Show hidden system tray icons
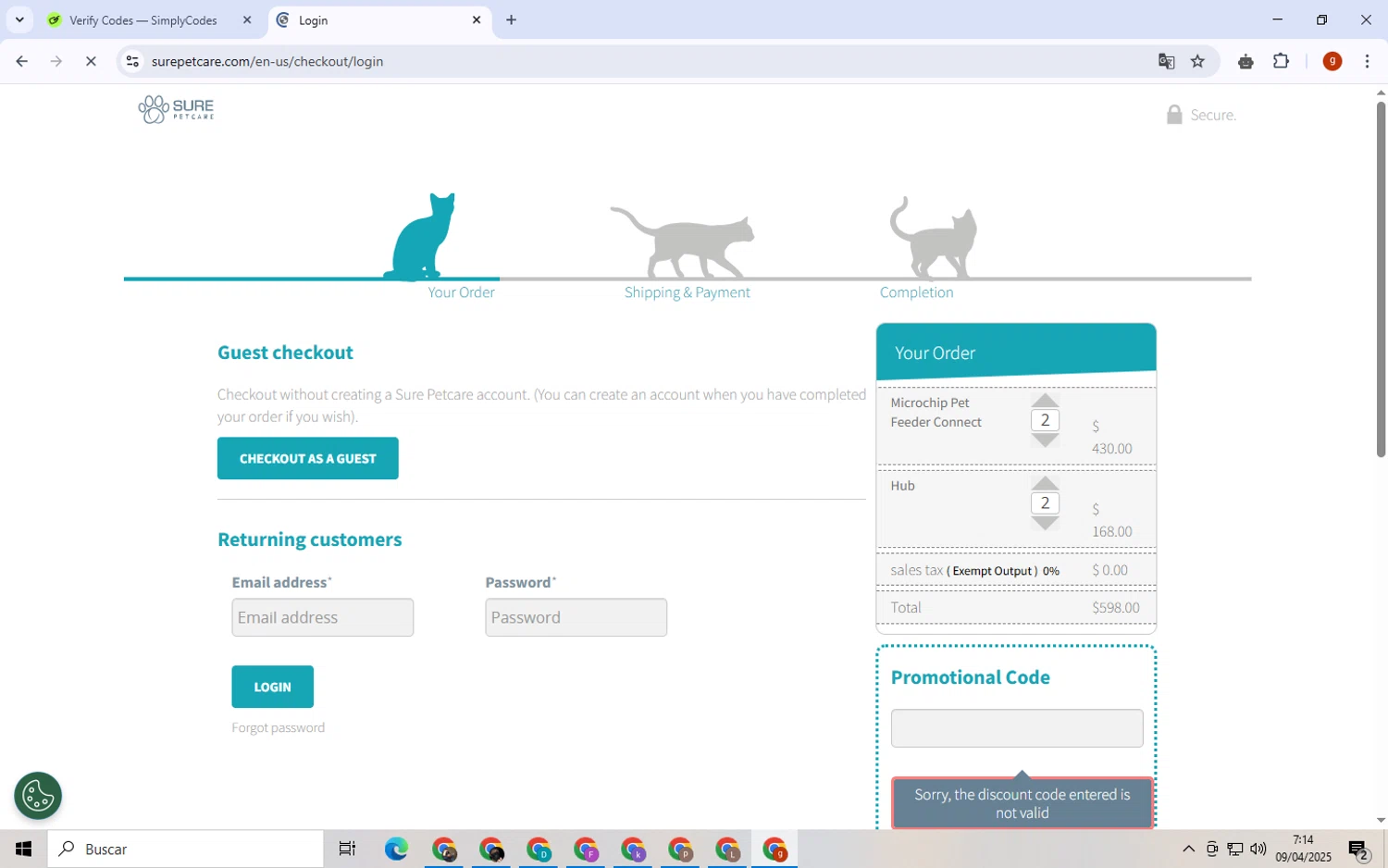This screenshot has width=1388, height=868. tap(1188, 849)
